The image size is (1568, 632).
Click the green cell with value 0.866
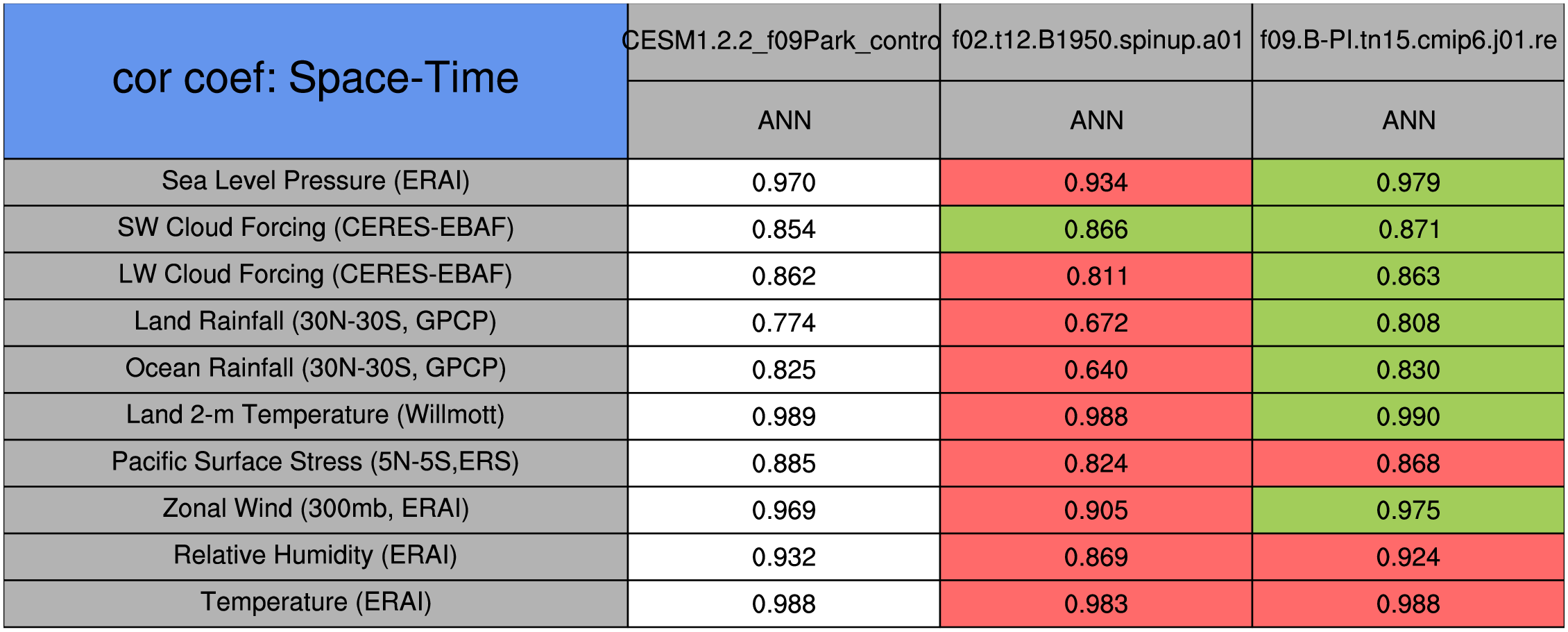click(1096, 229)
